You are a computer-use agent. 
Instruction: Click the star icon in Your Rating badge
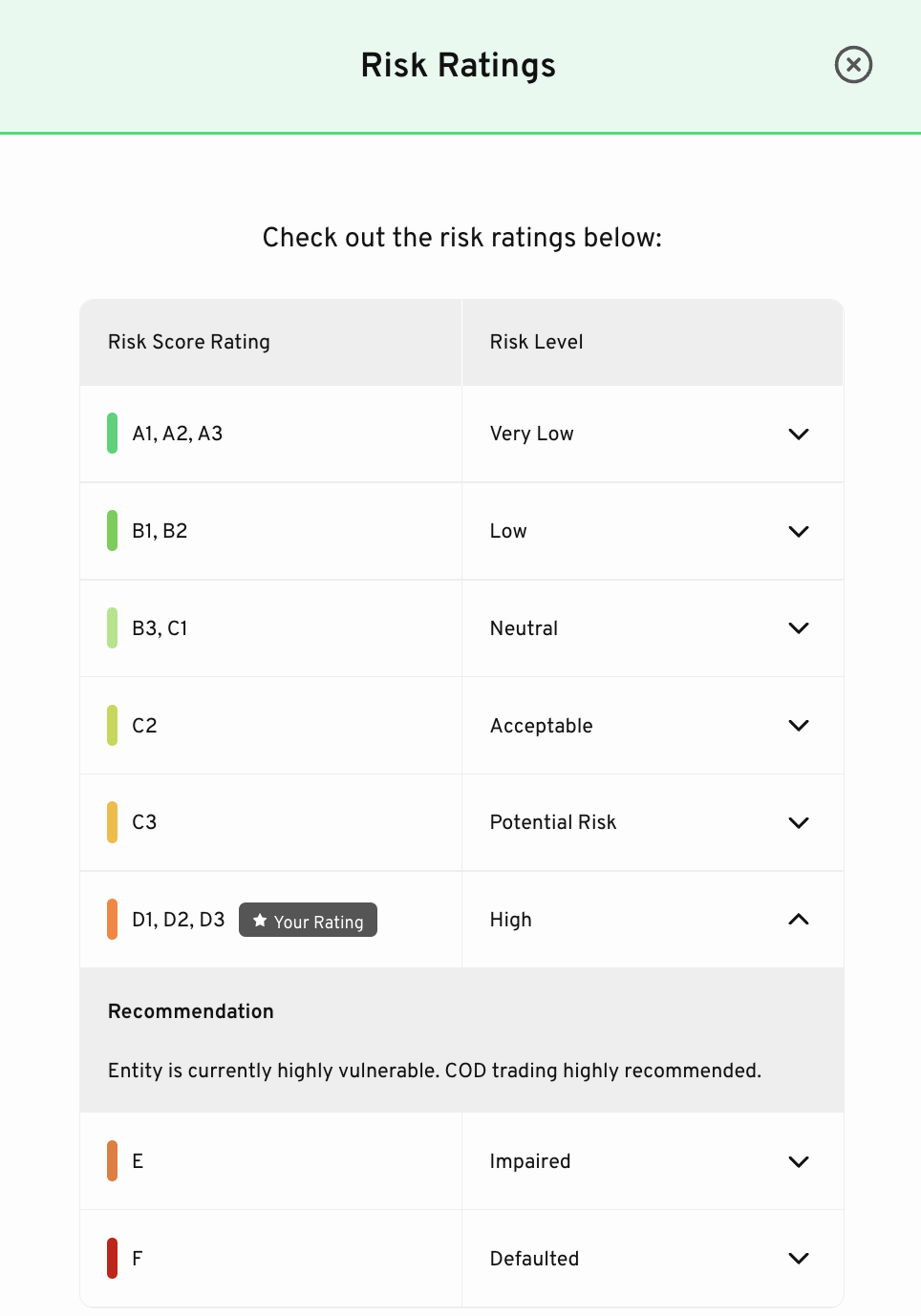pyautogui.click(x=259, y=920)
